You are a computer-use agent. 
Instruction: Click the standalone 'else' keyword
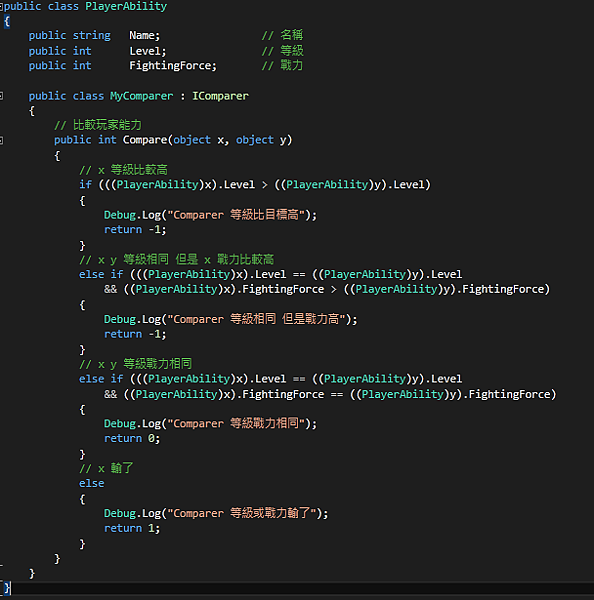point(91,483)
